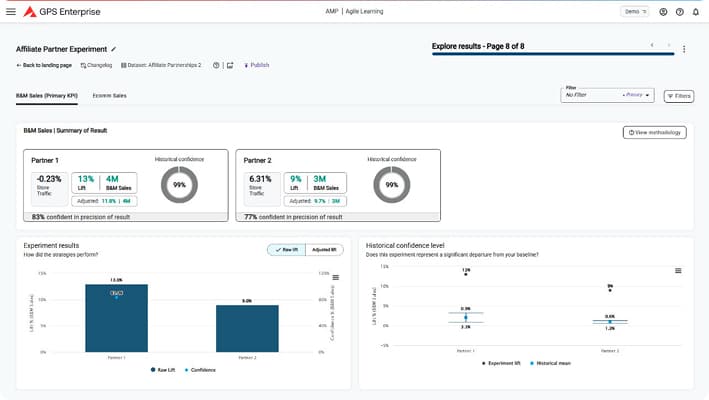
Task: Edit the Affiliate Partner Experiment title
Action: point(114,48)
